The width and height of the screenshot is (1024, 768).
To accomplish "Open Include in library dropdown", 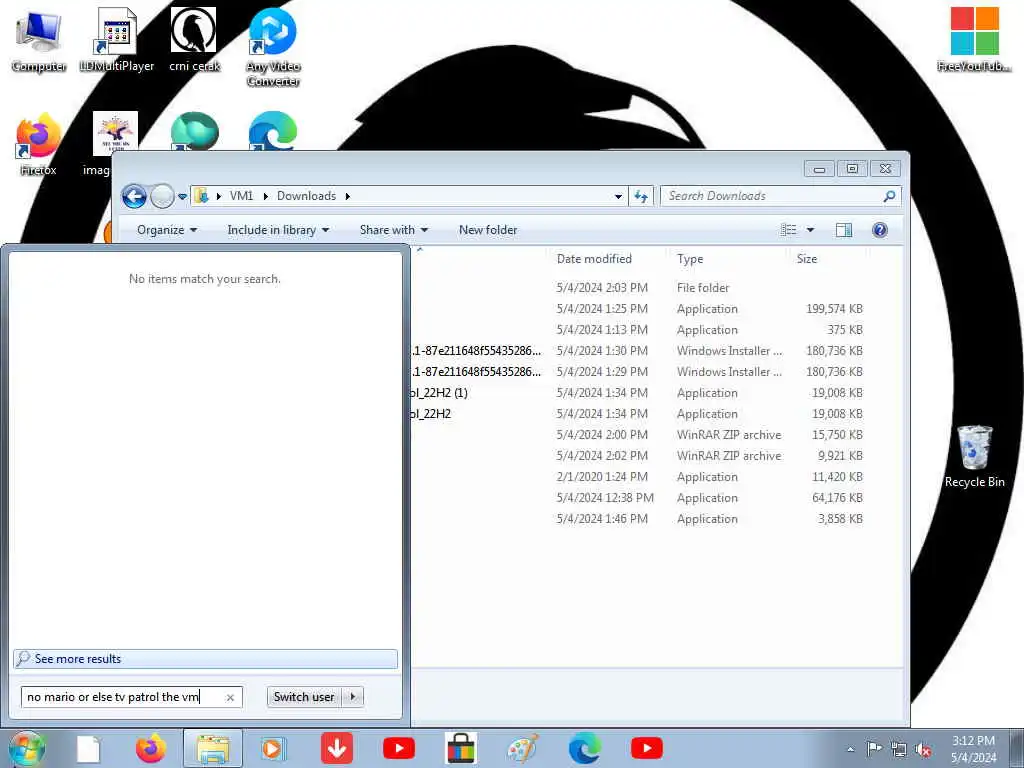I will pyautogui.click(x=278, y=230).
